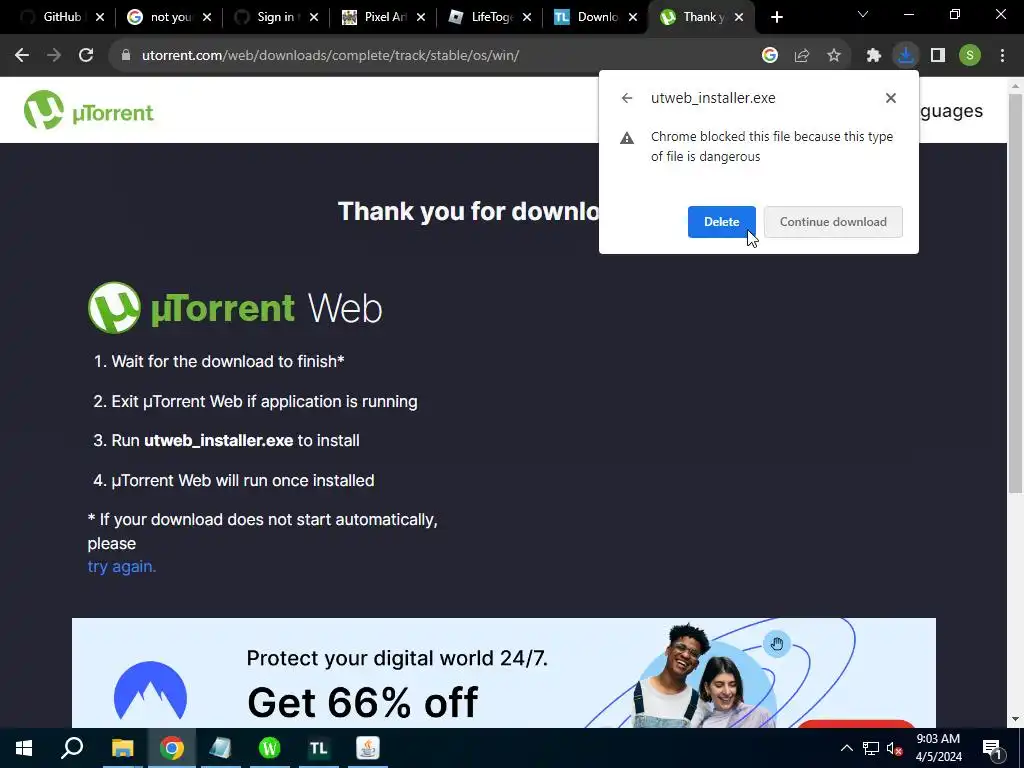Close the Thank you uTorrent tab
The height and width of the screenshot is (768, 1024).
(739, 17)
